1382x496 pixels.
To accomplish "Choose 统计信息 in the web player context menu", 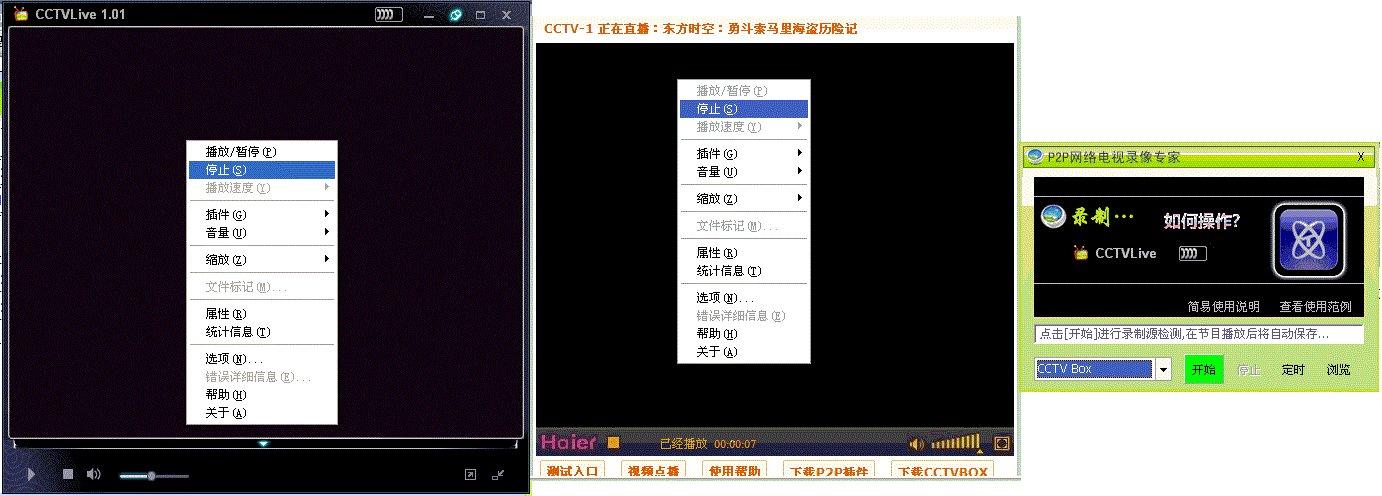I will (744, 271).
